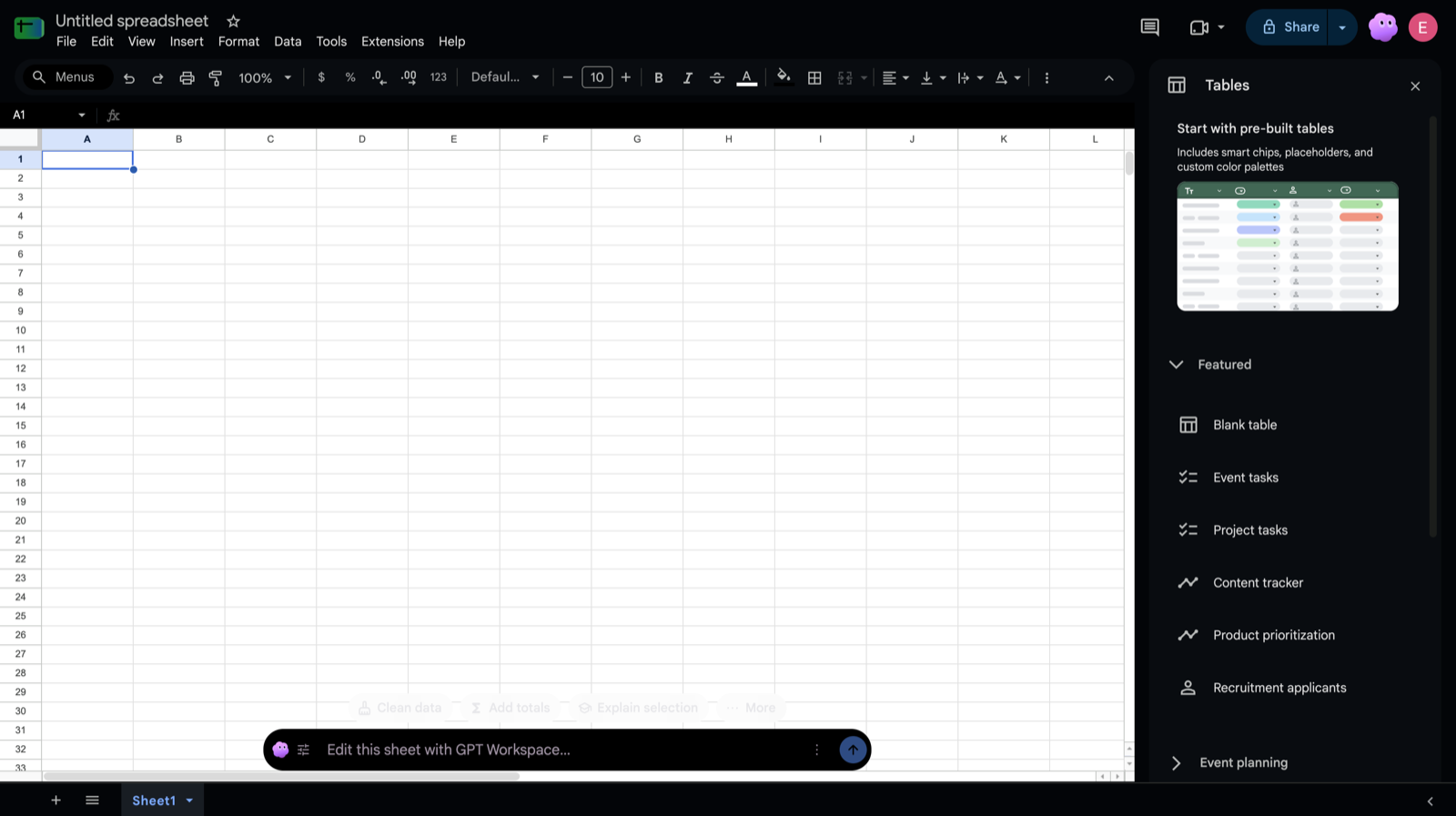
Task: Click the redo arrow icon
Action: [157, 78]
